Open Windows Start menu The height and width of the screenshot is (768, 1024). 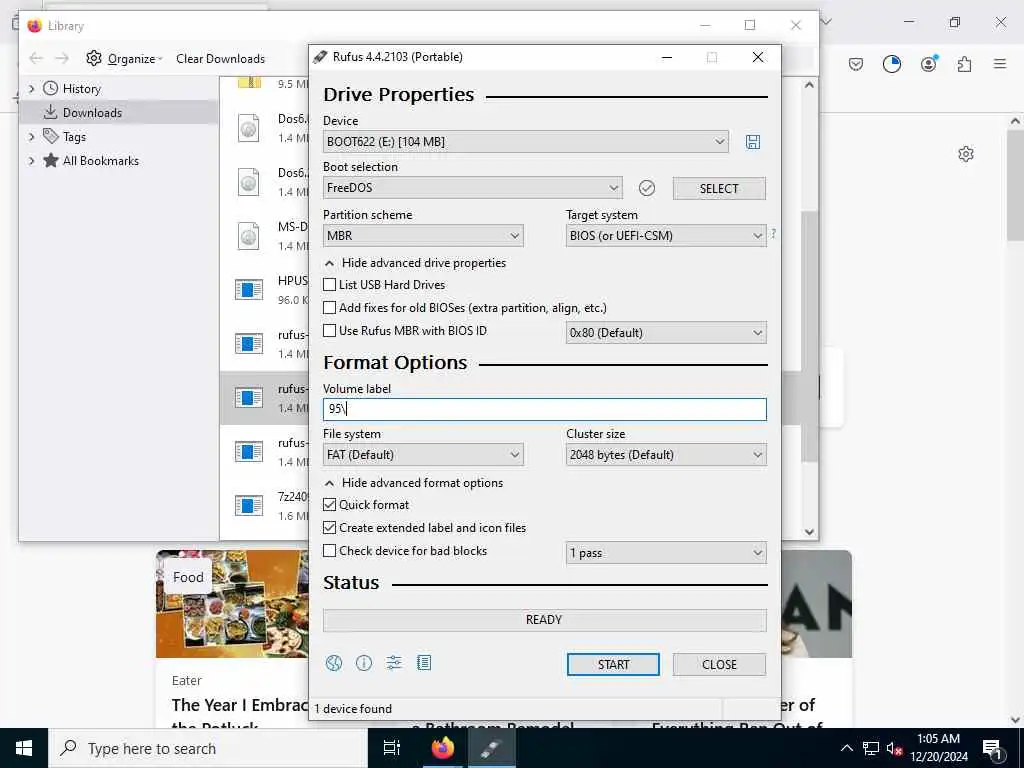pos(24,748)
